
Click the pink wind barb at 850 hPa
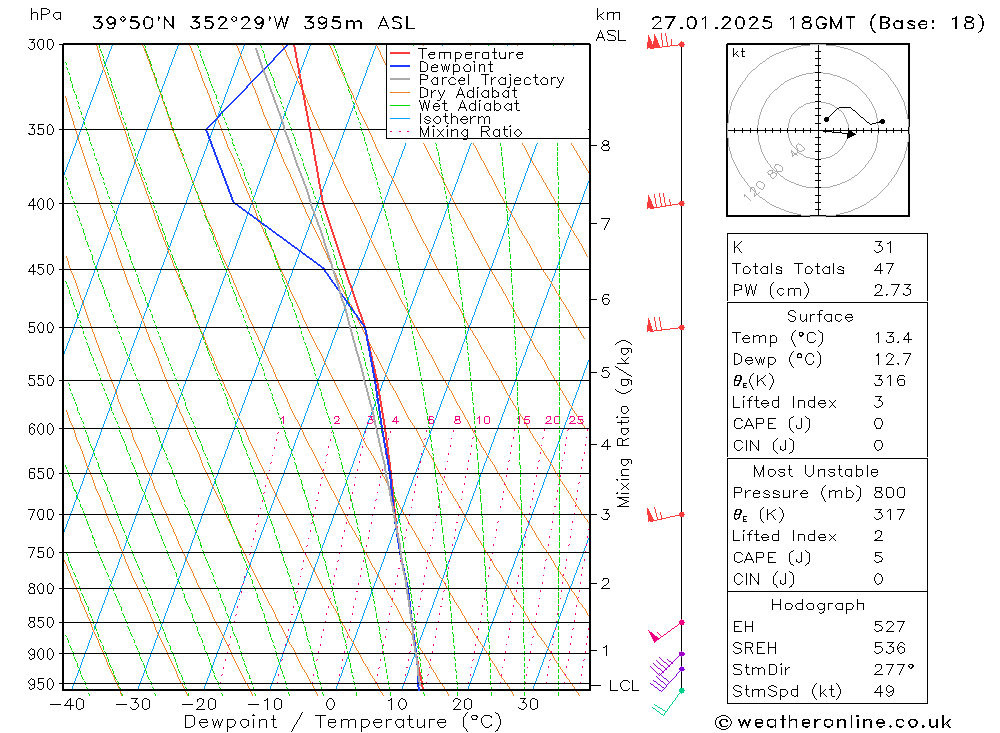tap(666, 631)
